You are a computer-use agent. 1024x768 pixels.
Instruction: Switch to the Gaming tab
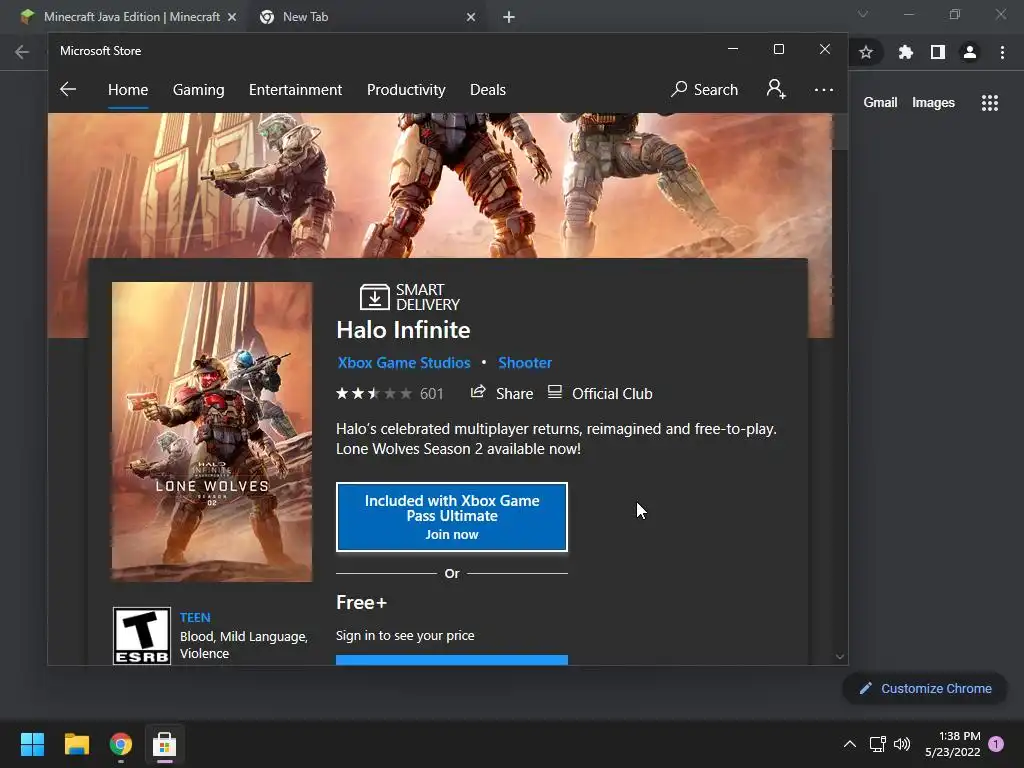[x=199, y=89]
